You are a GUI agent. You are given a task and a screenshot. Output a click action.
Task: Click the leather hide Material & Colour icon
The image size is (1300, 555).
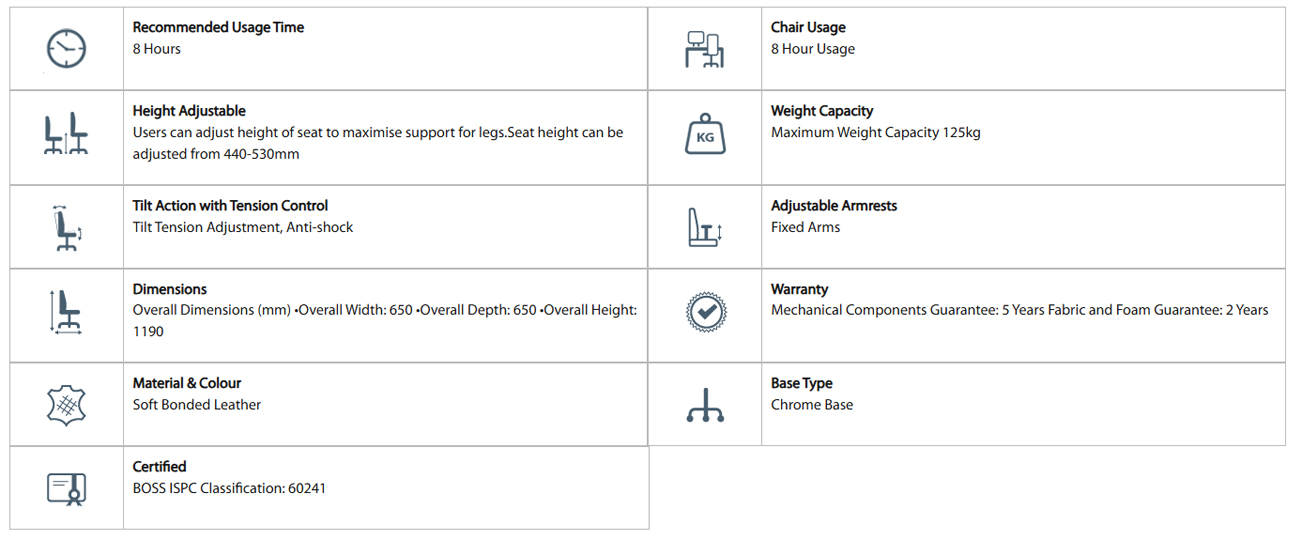tap(67, 404)
